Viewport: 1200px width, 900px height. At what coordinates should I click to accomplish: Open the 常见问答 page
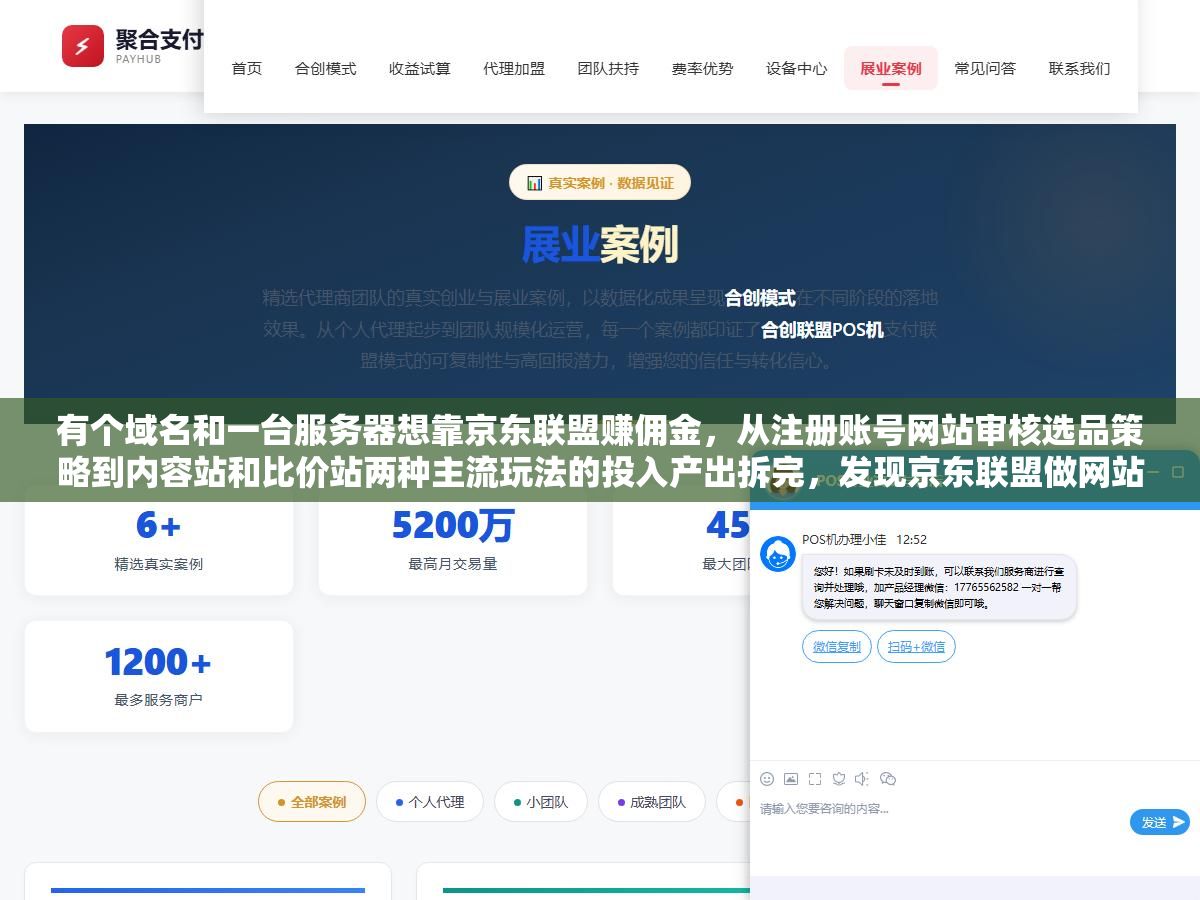coord(985,69)
